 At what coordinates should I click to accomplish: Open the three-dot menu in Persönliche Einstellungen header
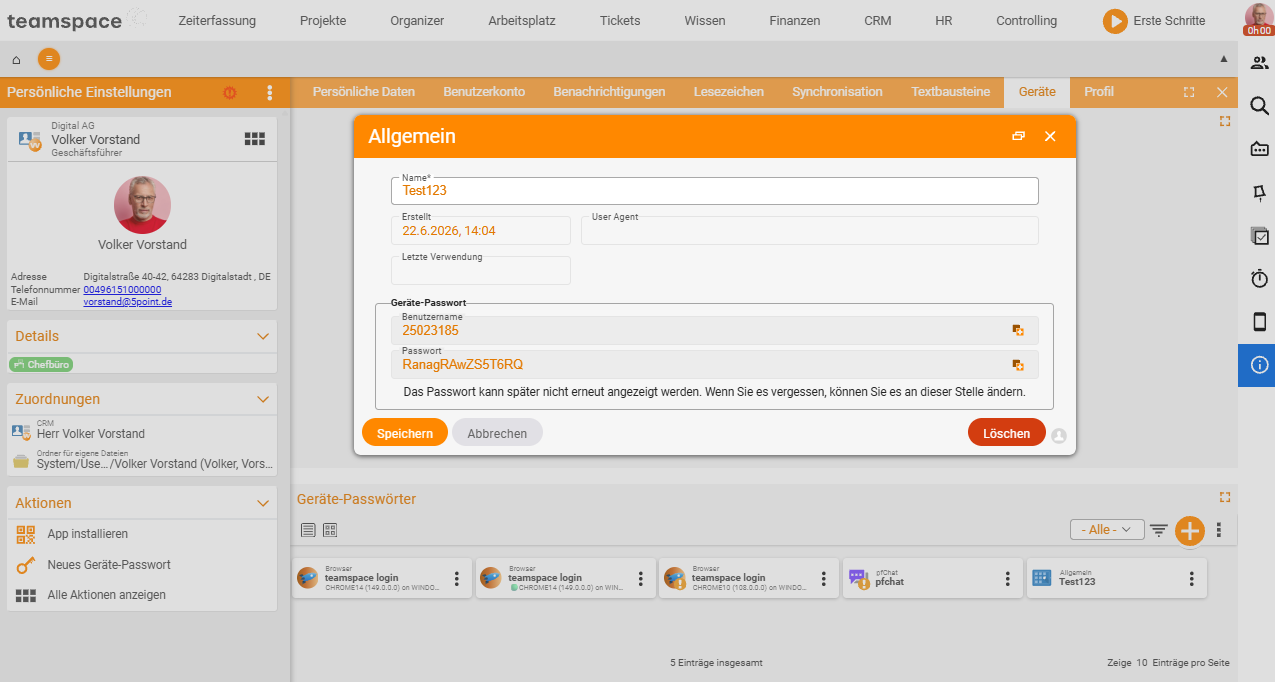(269, 92)
